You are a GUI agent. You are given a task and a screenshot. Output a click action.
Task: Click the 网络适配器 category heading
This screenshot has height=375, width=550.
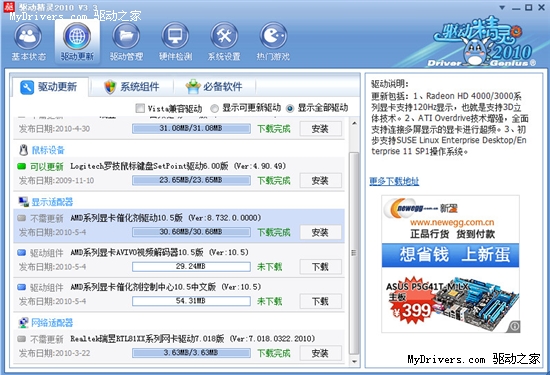coord(52,323)
